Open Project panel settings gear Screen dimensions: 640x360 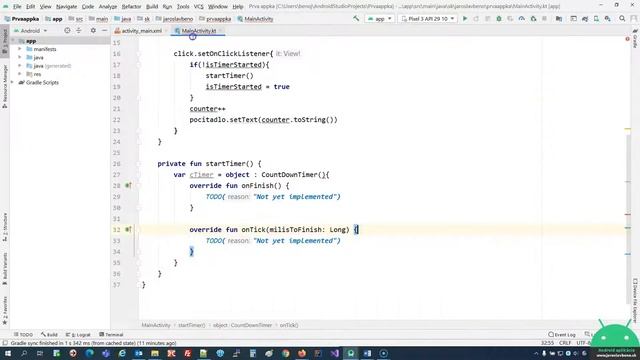point(93,31)
